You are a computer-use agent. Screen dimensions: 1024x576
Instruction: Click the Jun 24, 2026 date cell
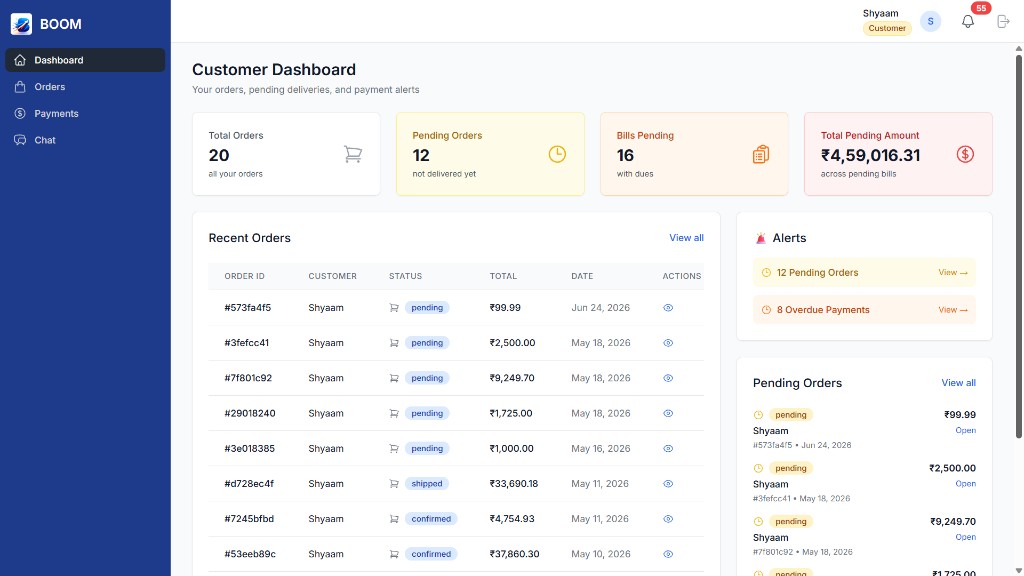tap(600, 308)
